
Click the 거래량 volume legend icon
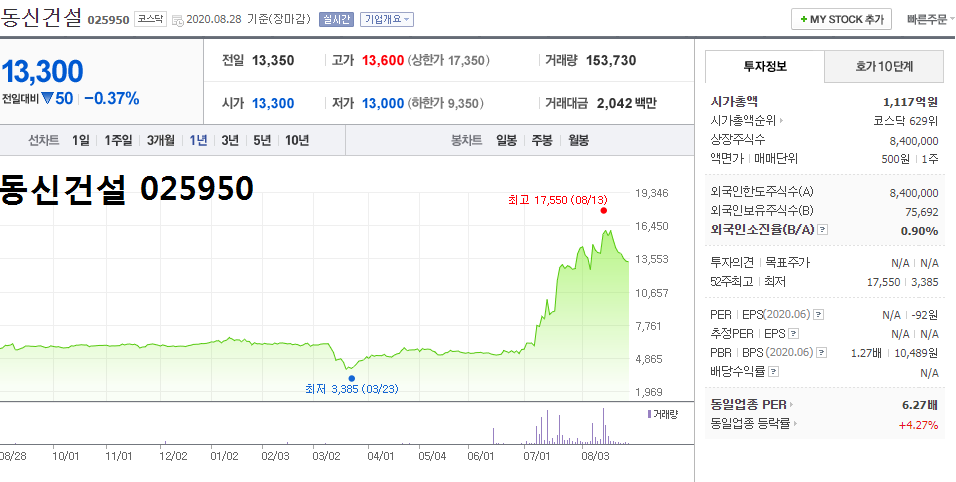tap(649, 414)
